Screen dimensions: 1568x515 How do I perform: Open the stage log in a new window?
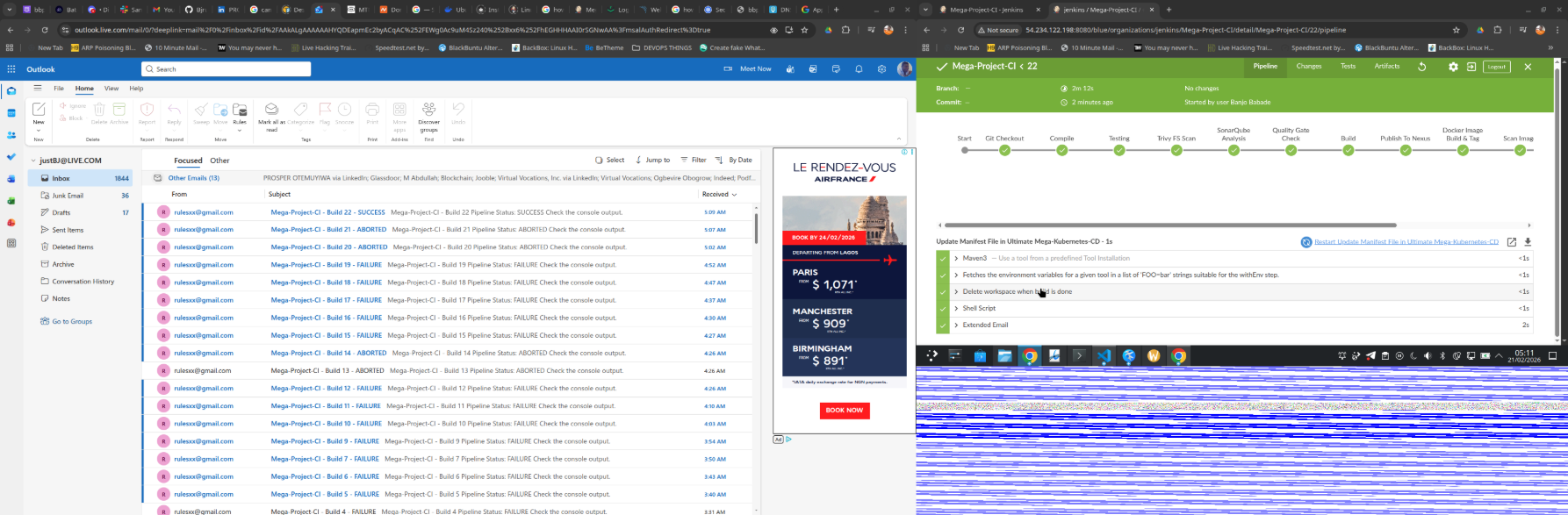1512,242
